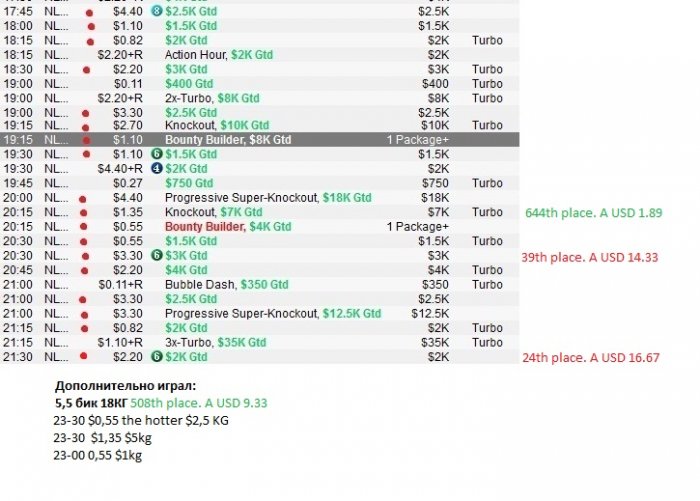Click the red dot on the 18:30 $2.20 row
The image size is (700, 501).
pyautogui.click(x=86, y=70)
